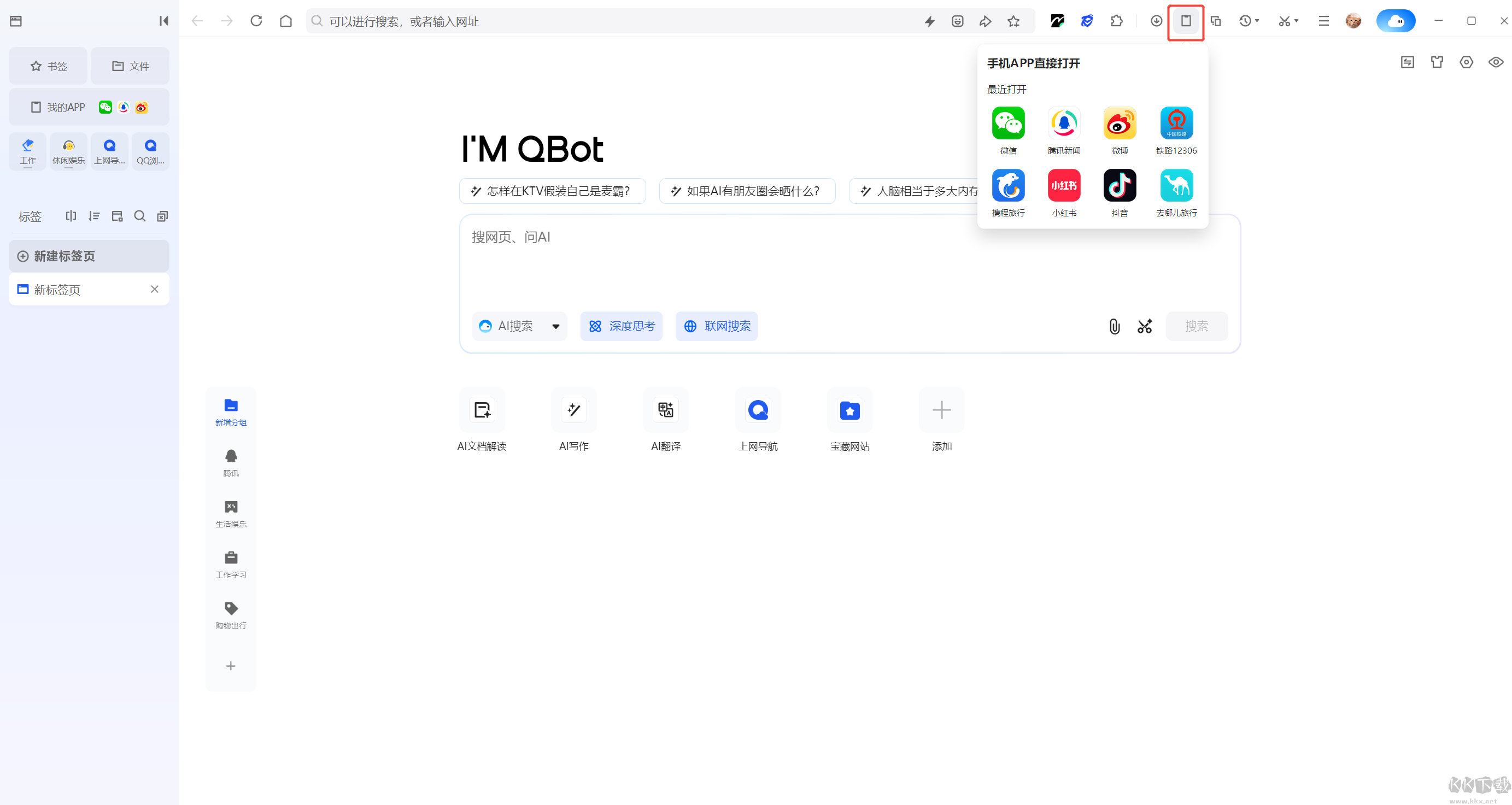Open 宝藏网站 from the tools row
This screenshot has width=1512, height=805.
click(x=849, y=420)
